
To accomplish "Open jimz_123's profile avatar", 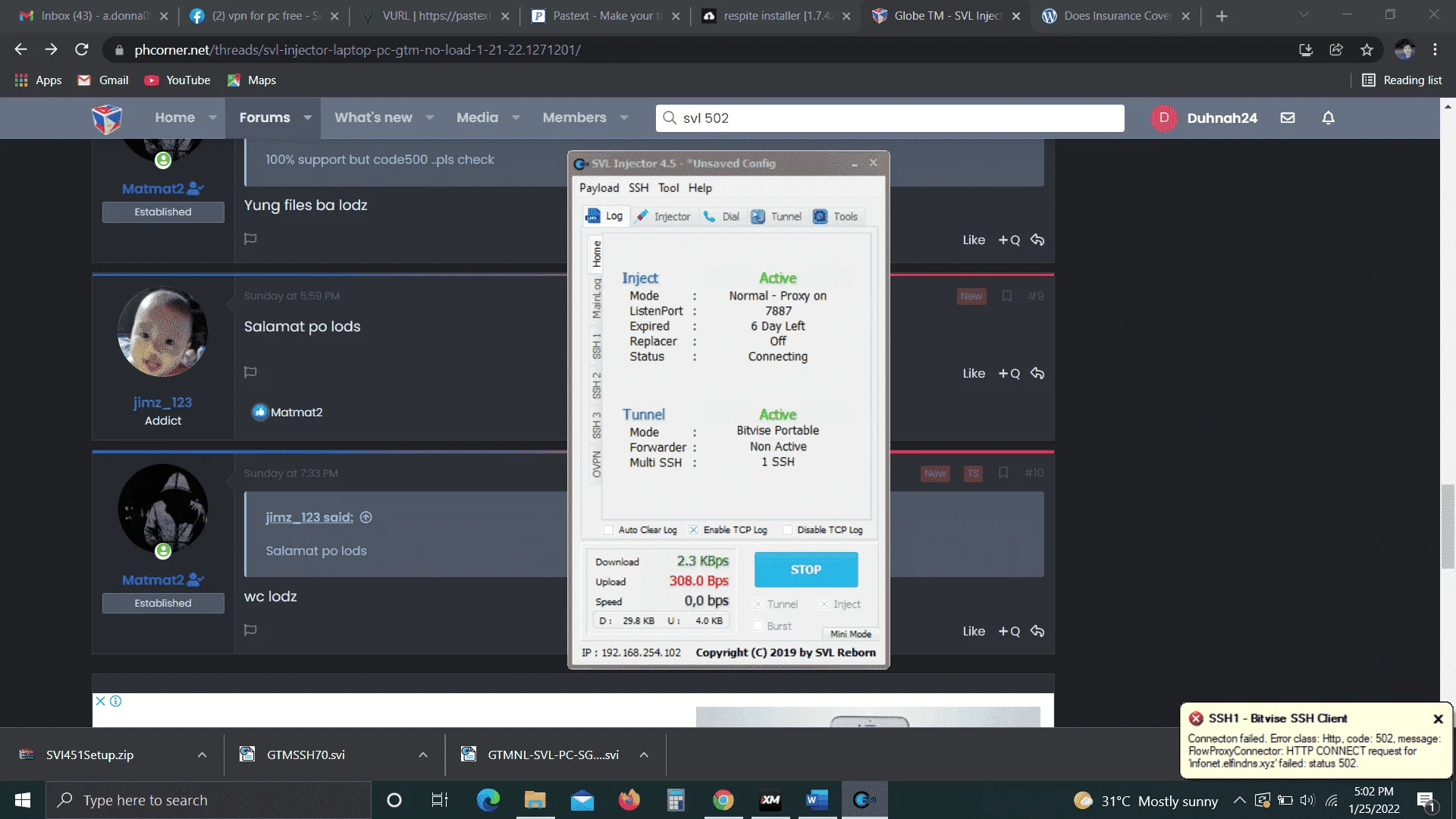I will point(162,332).
